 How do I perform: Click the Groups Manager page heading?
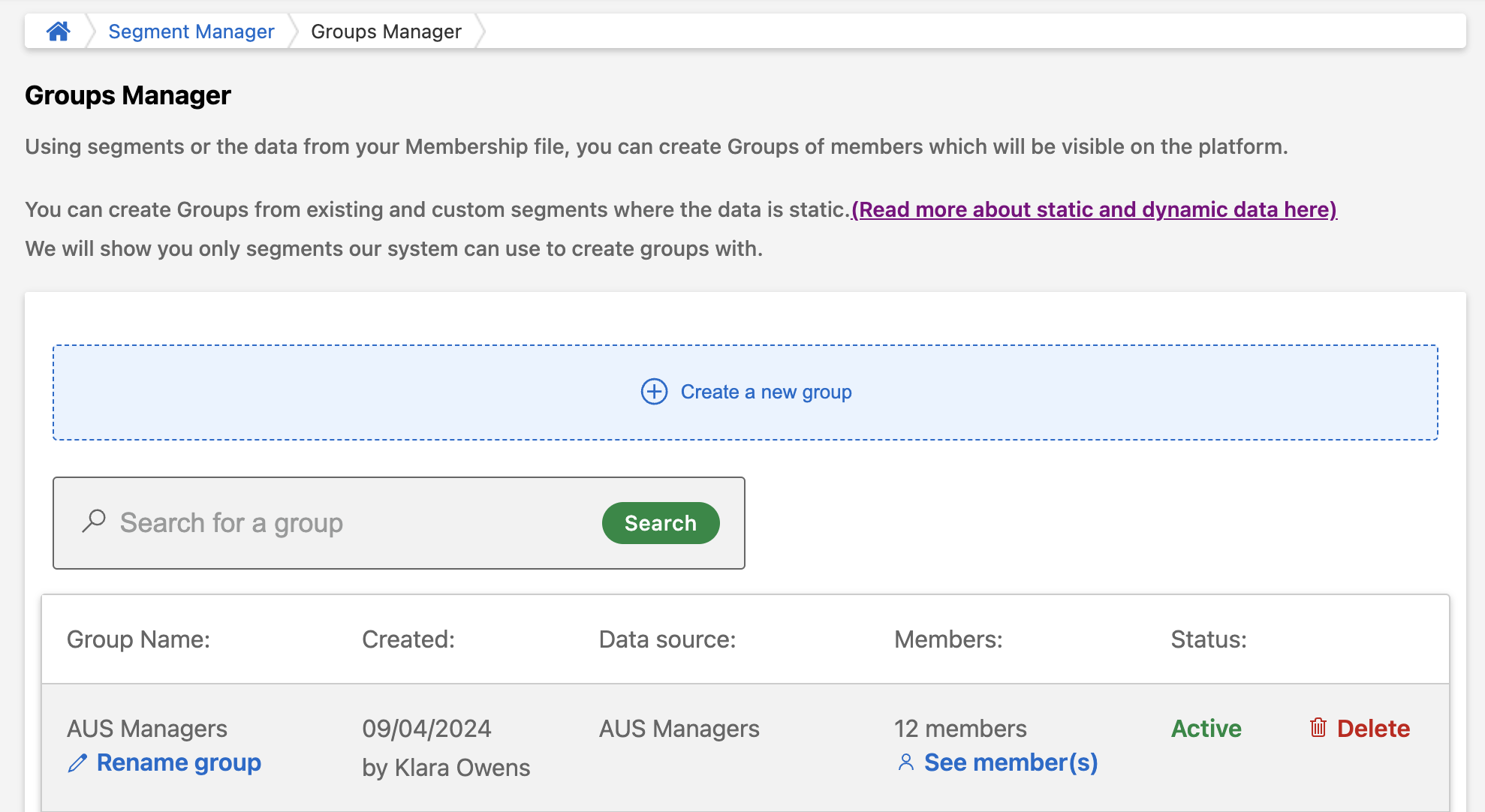click(x=128, y=96)
